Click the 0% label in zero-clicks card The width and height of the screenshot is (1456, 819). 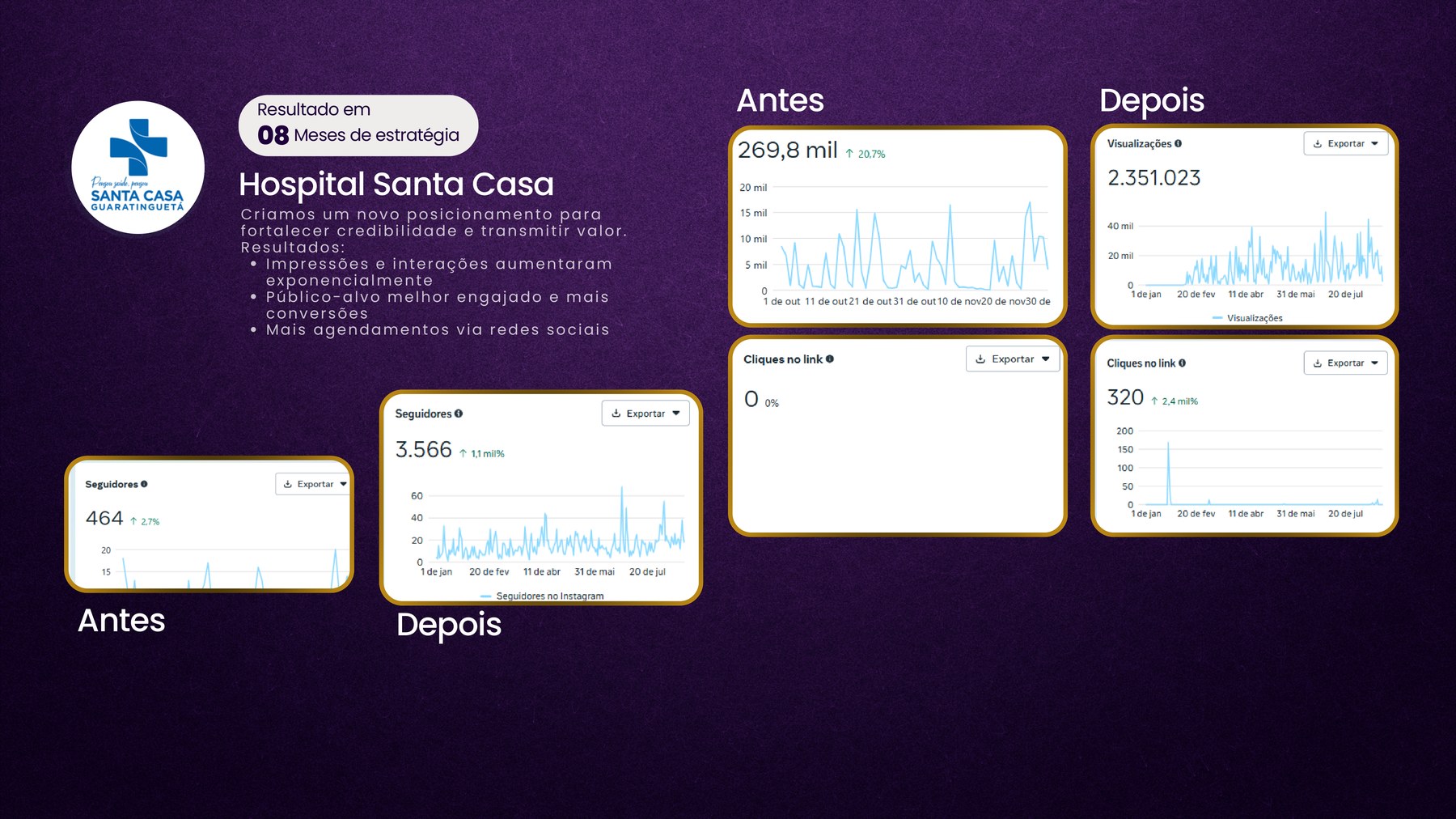[x=772, y=403]
